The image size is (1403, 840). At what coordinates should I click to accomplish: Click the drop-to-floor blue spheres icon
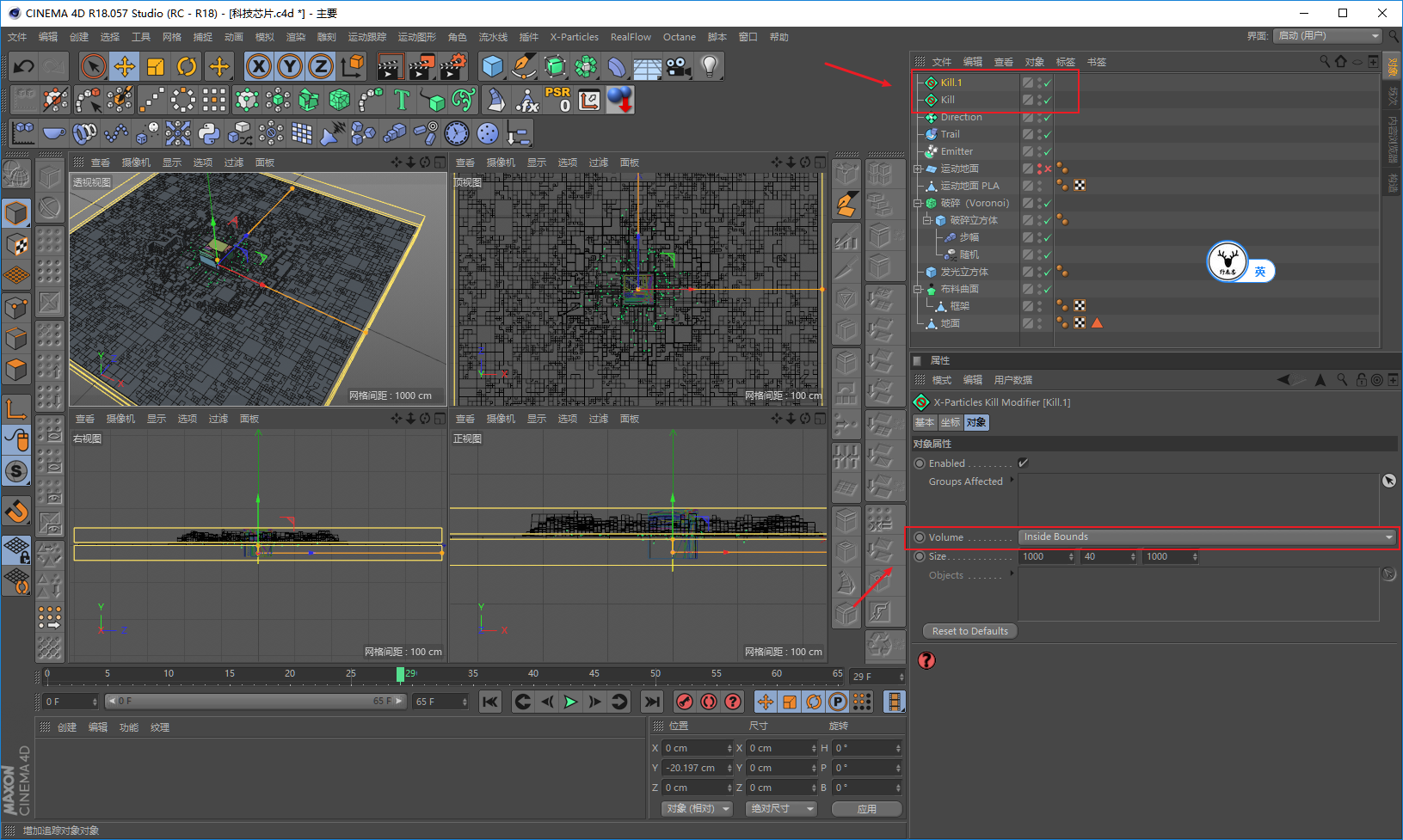620,100
